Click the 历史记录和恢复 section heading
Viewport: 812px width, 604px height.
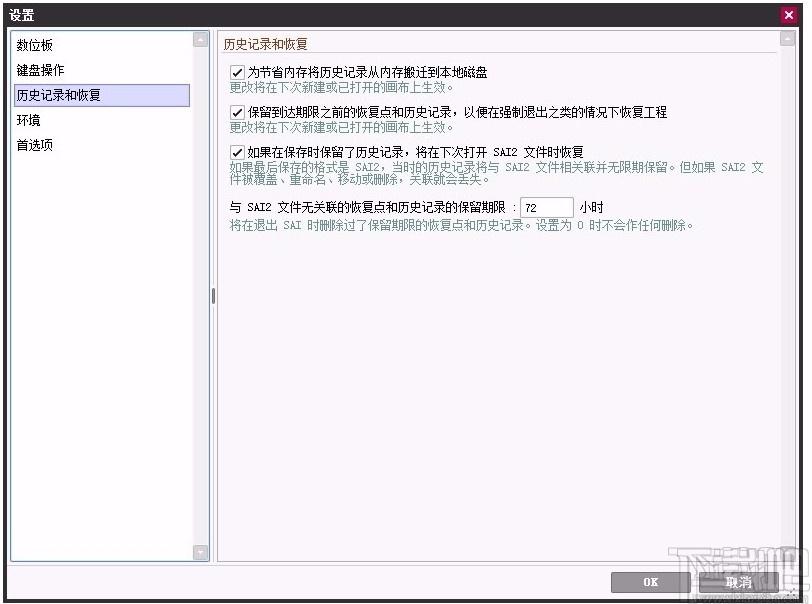coord(265,44)
